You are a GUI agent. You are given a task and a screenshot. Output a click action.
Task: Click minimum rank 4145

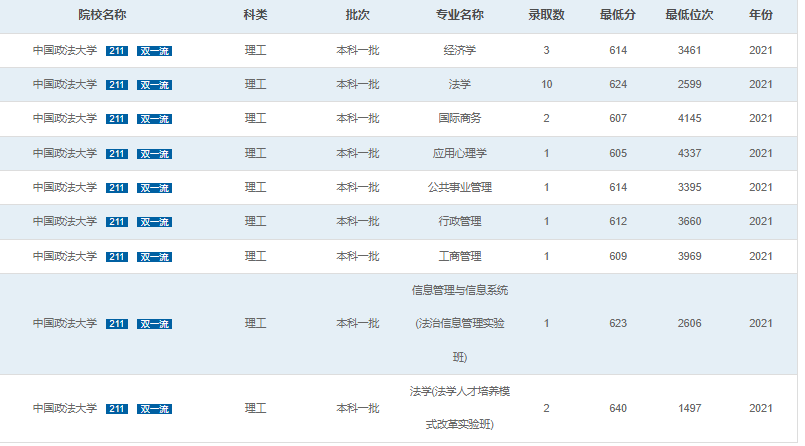click(x=689, y=118)
